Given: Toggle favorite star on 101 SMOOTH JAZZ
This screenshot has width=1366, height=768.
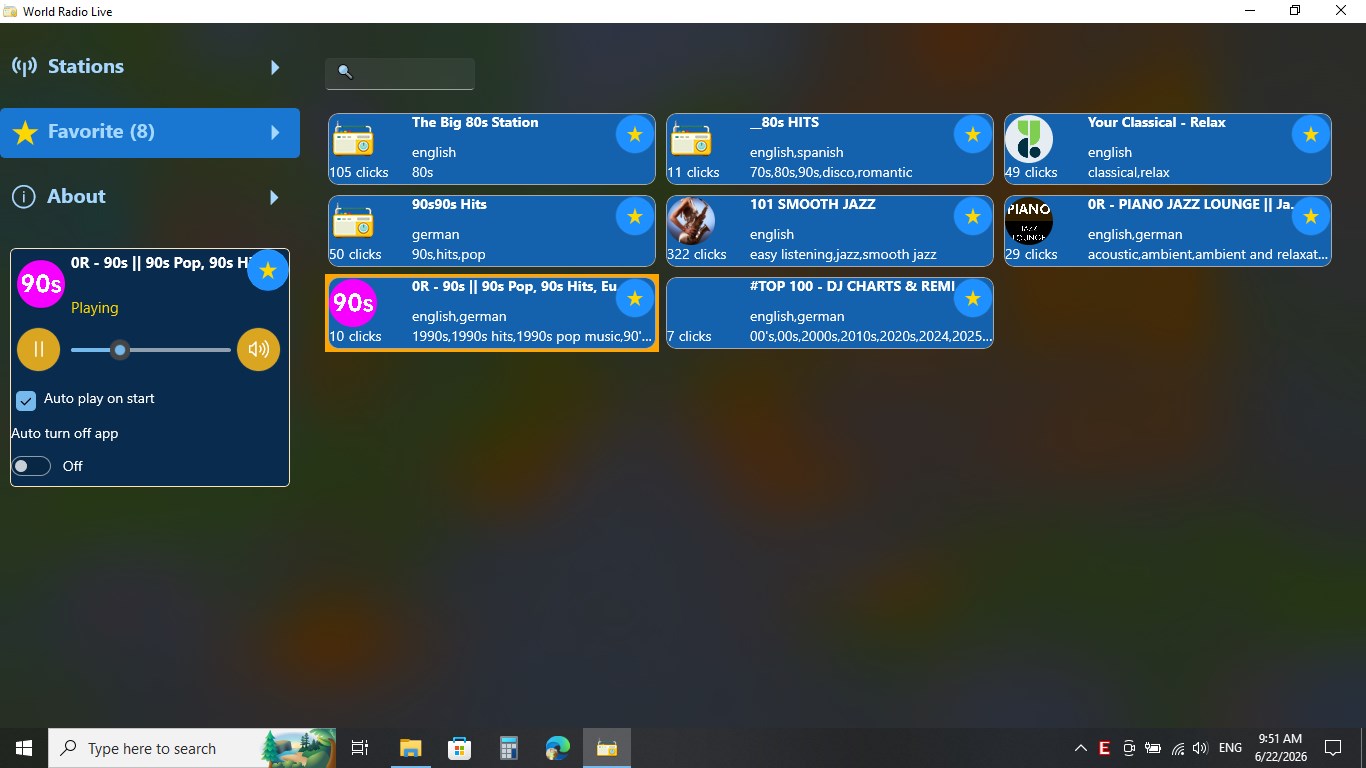Looking at the screenshot, I should (972, 216).
